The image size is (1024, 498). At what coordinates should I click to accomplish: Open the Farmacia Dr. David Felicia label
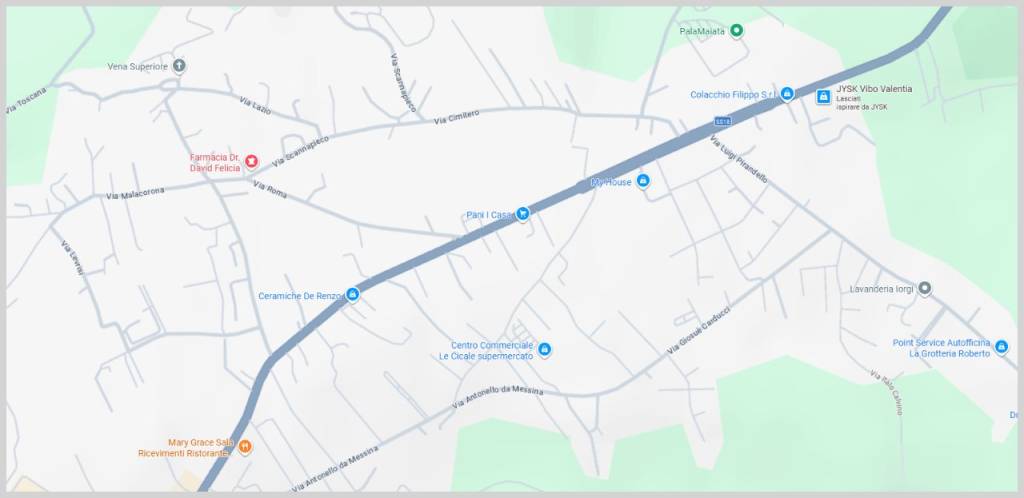point(215,163)
